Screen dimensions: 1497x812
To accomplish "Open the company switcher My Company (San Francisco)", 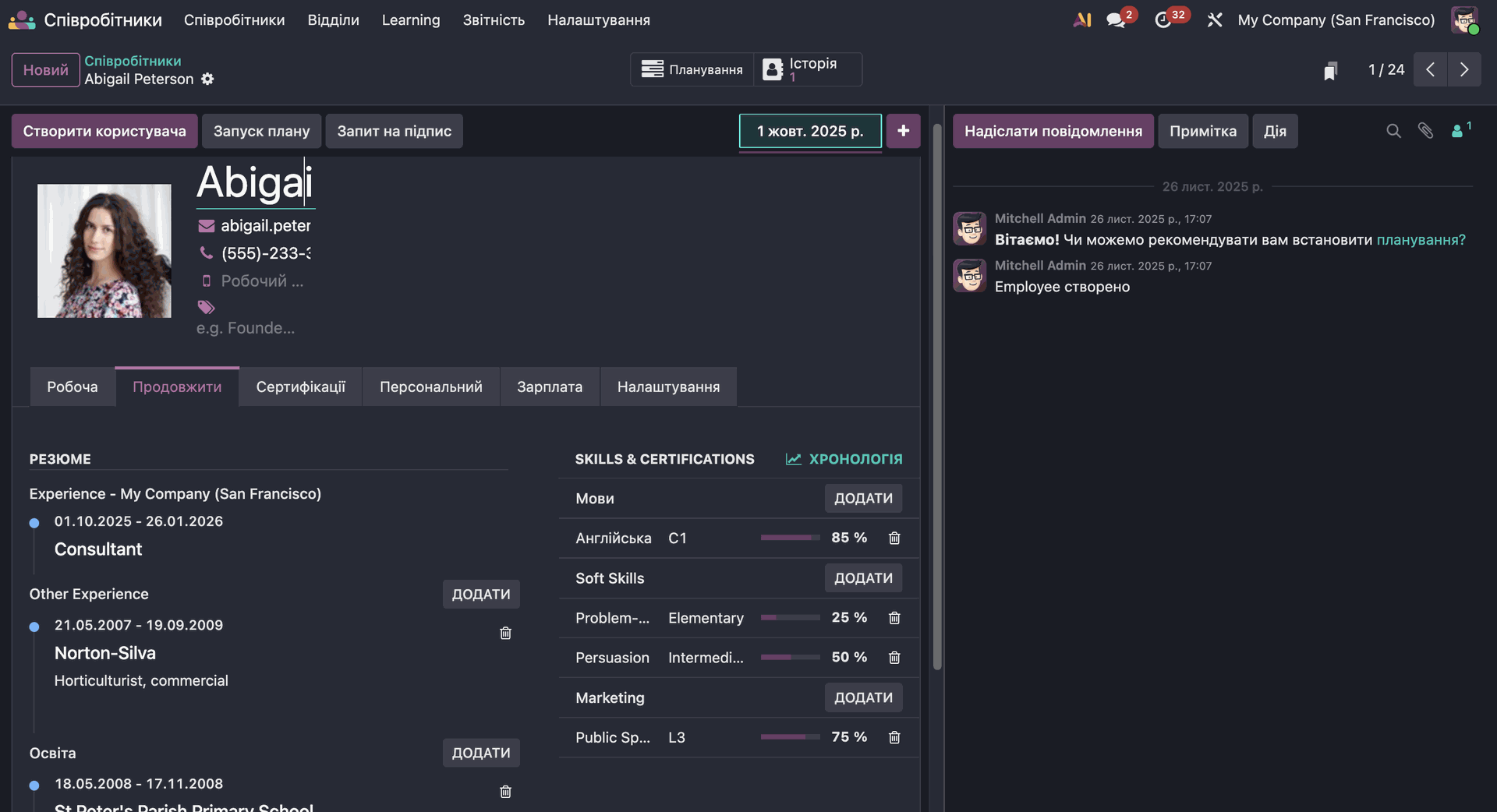I will click(1336, 20).
